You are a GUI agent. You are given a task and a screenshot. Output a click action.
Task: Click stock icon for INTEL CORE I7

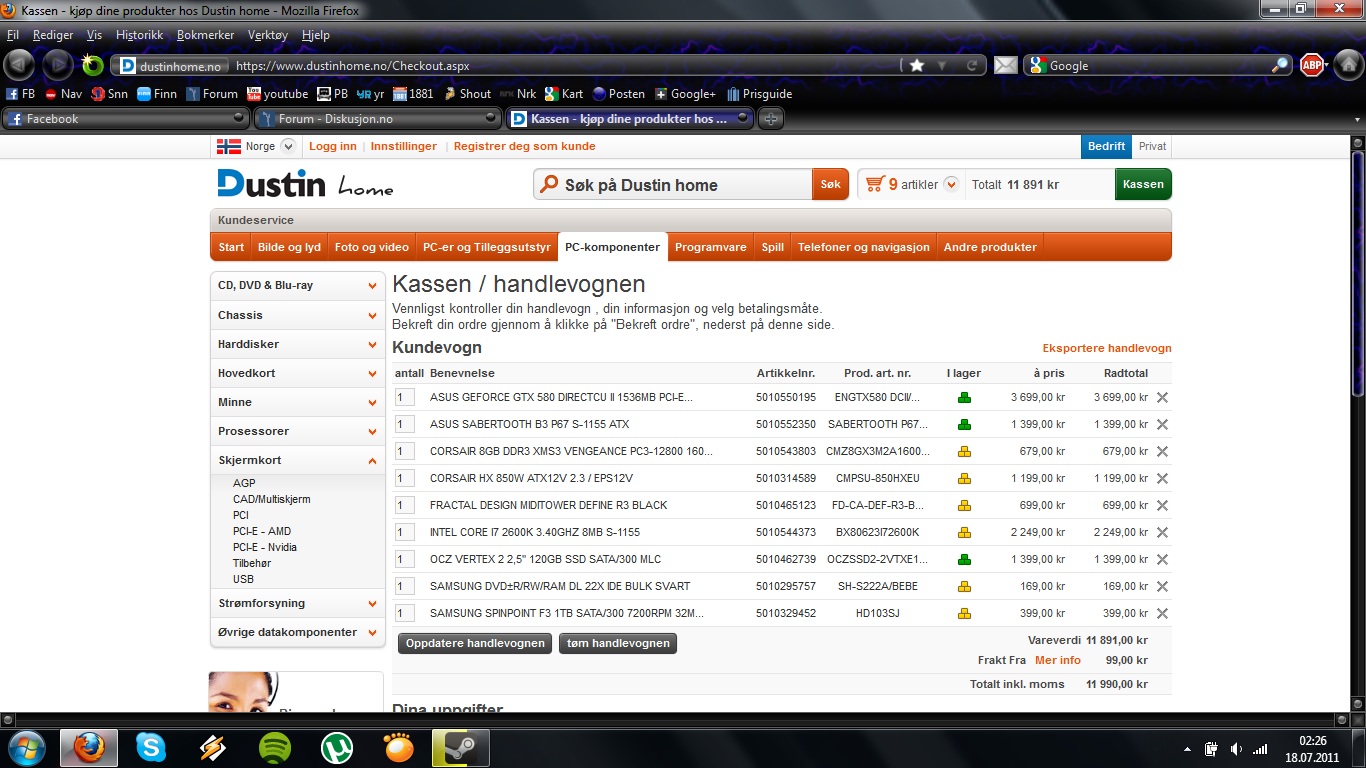[964, 532]
